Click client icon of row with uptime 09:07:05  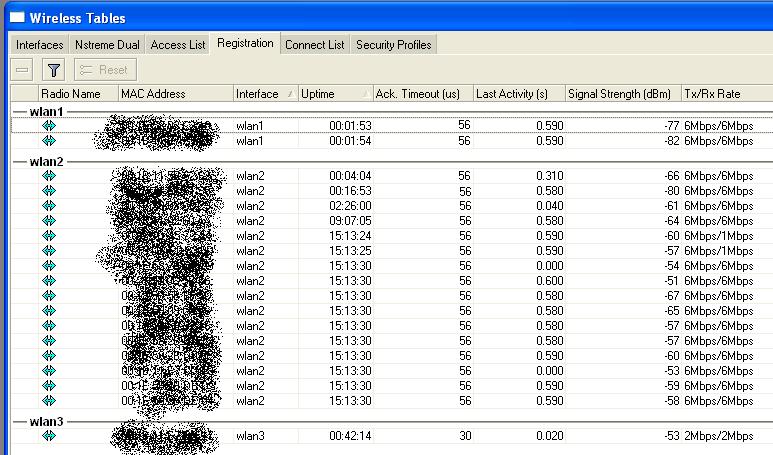pos(49,221)
